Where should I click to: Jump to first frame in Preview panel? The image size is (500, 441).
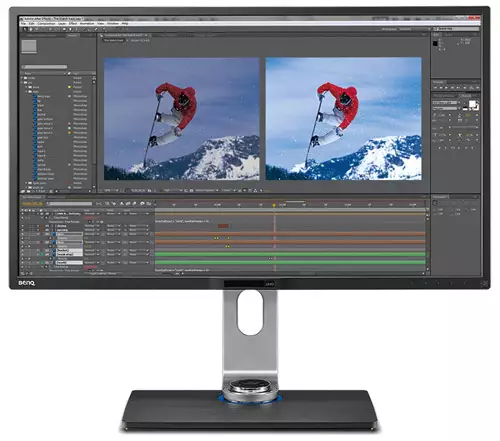click(x=435, y=88)
